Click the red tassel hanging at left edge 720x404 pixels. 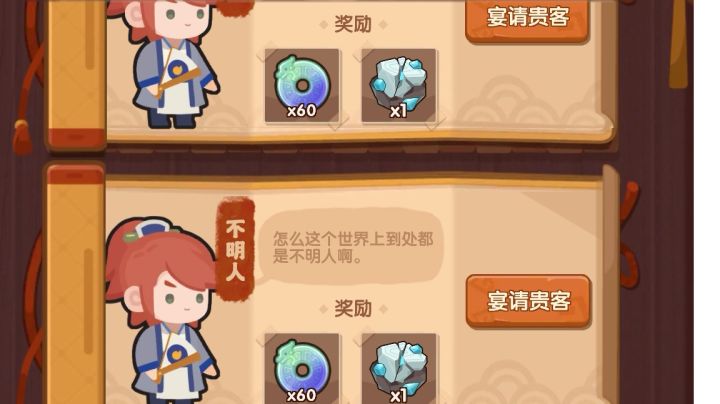(21, 137)
